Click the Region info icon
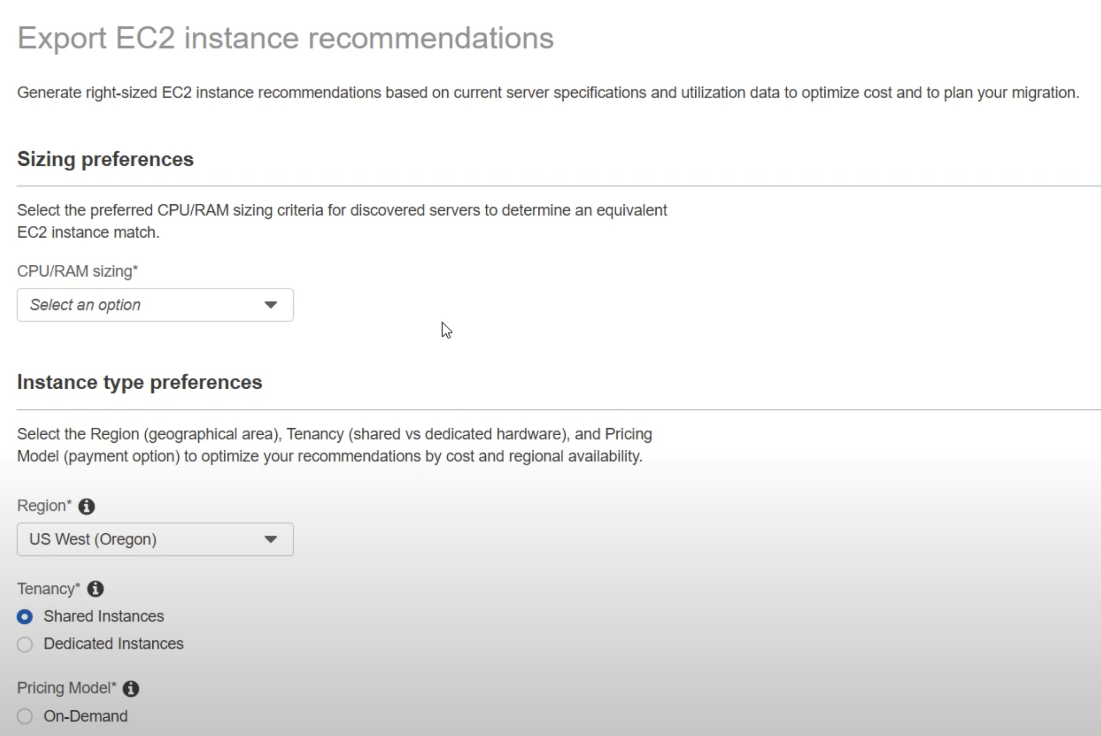1101x736 pixels. (x=86, y=507)
